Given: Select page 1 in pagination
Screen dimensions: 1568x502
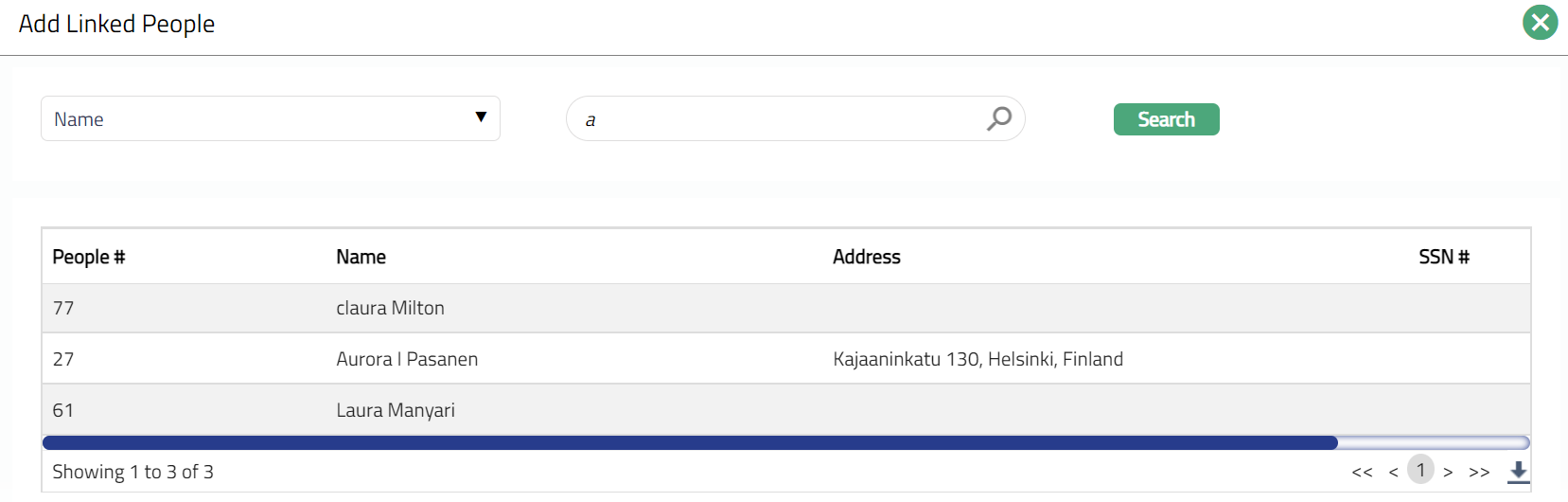Looking at the screenshot, I should 1420,470.
